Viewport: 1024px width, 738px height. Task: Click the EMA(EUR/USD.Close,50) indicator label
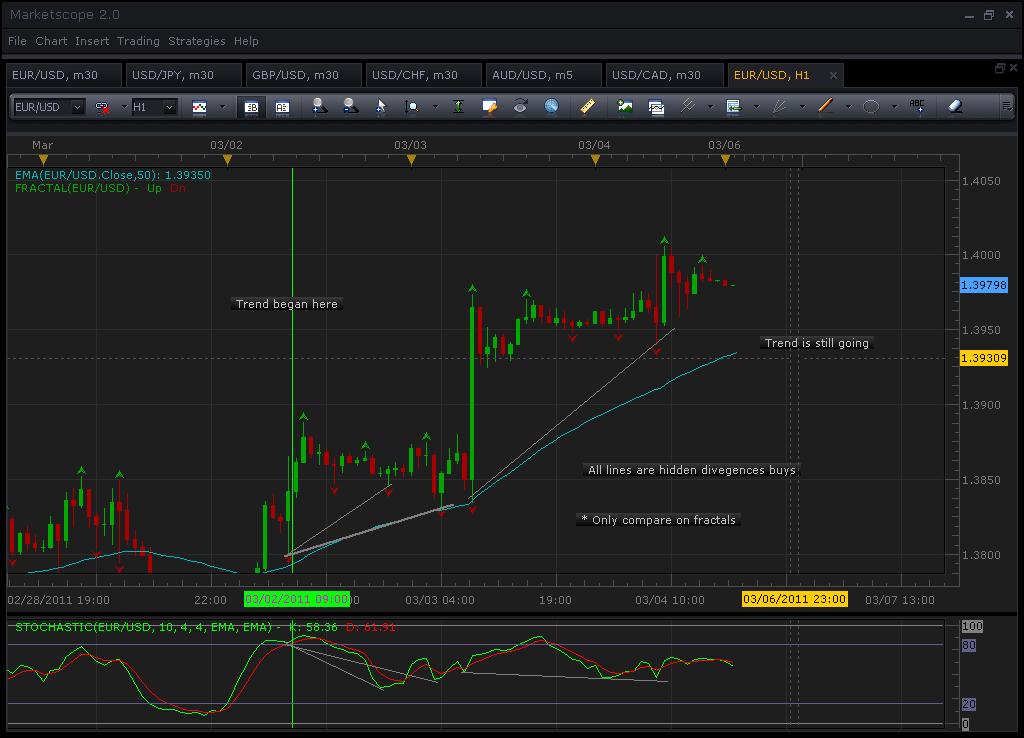(x=112, y=175)
